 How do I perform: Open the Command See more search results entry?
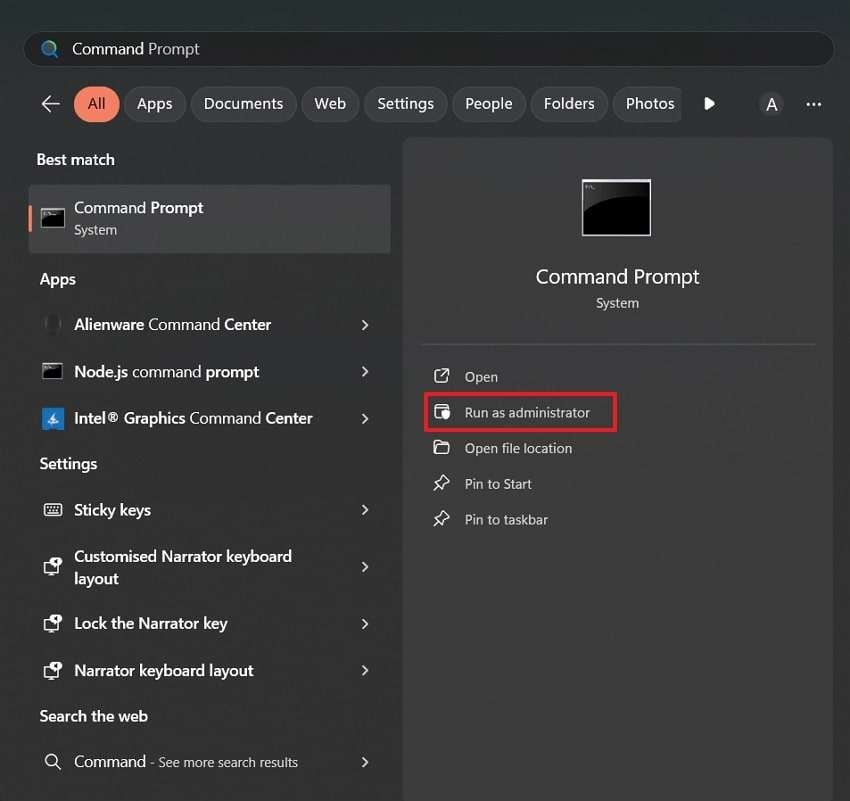tap(209, 762)
